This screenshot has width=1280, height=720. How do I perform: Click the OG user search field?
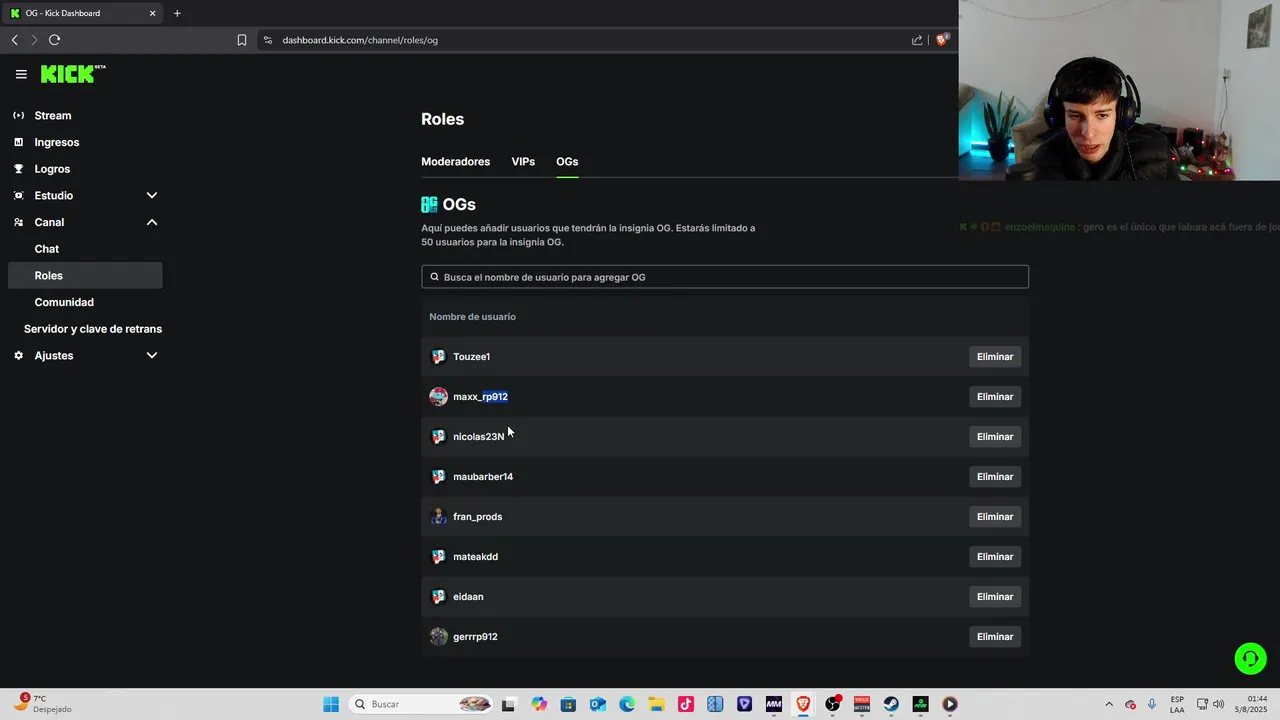(x=725, y=277)
